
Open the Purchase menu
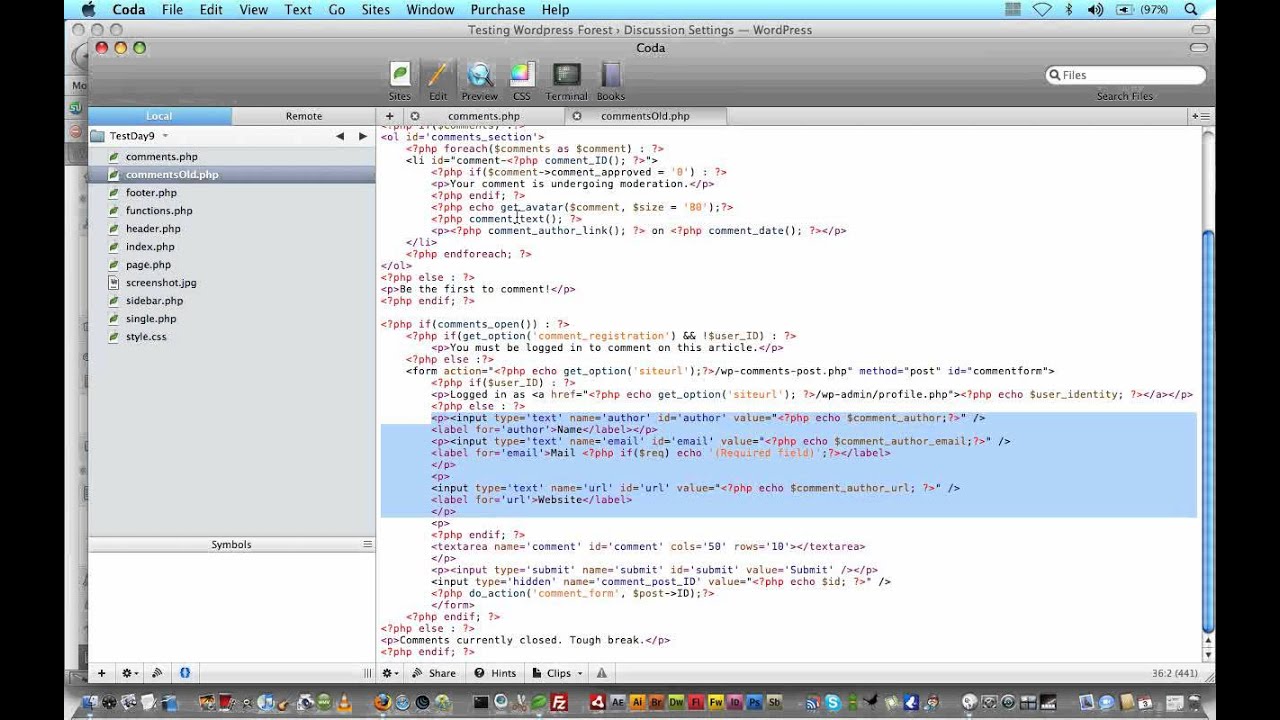(498, 10)
